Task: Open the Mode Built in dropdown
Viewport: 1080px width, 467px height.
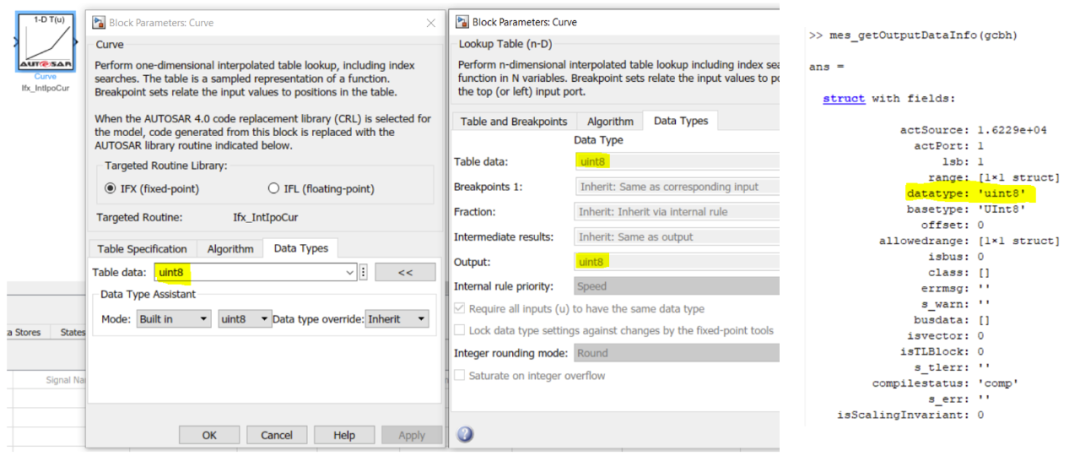Action: (x=174, y=319)
